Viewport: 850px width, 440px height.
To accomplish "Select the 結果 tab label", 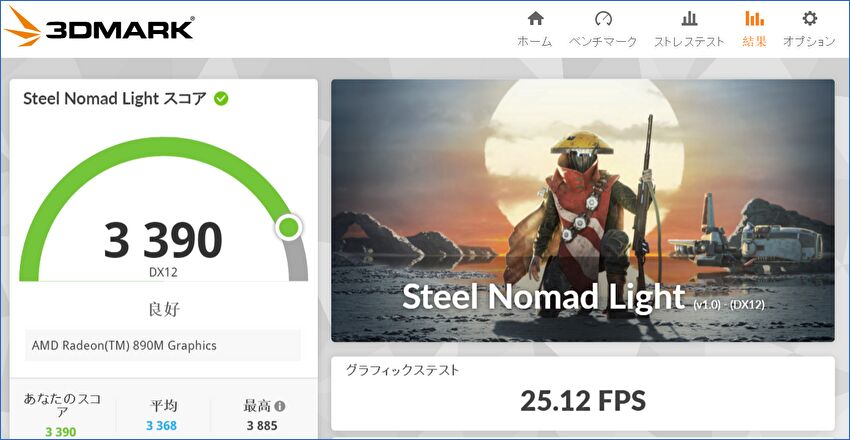I will 754,41.
